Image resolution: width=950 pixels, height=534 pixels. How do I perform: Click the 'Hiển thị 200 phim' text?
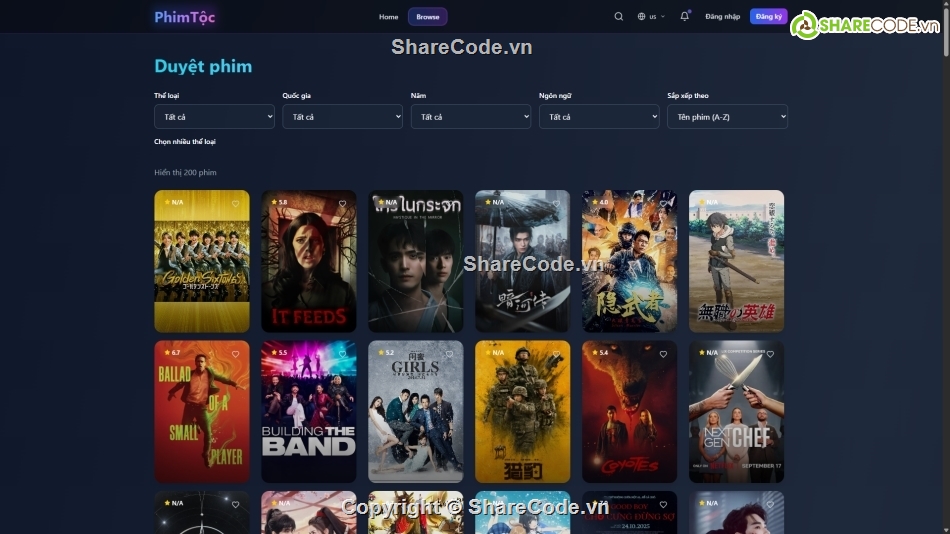[x=185, y=172]
